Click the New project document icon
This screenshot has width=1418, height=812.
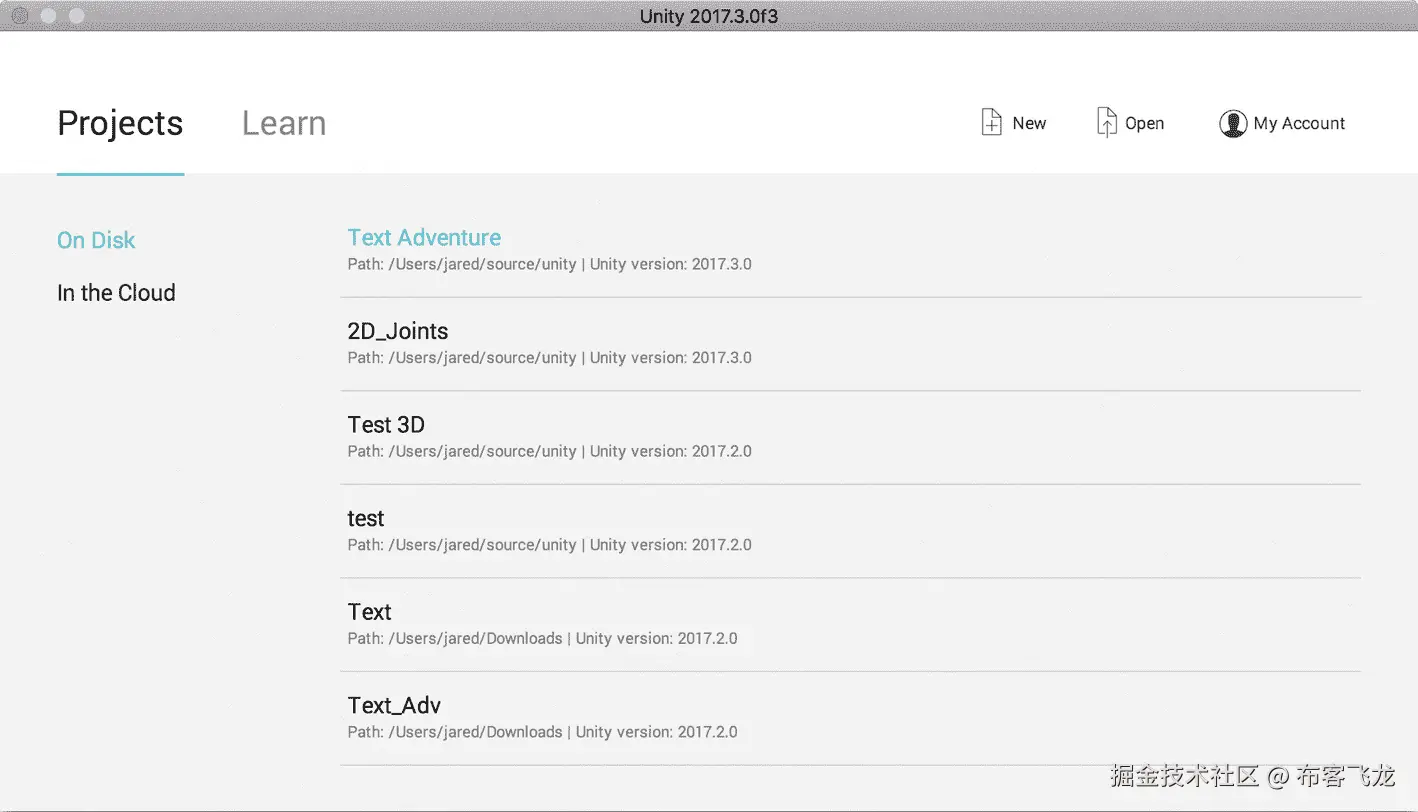click(991, 123)
